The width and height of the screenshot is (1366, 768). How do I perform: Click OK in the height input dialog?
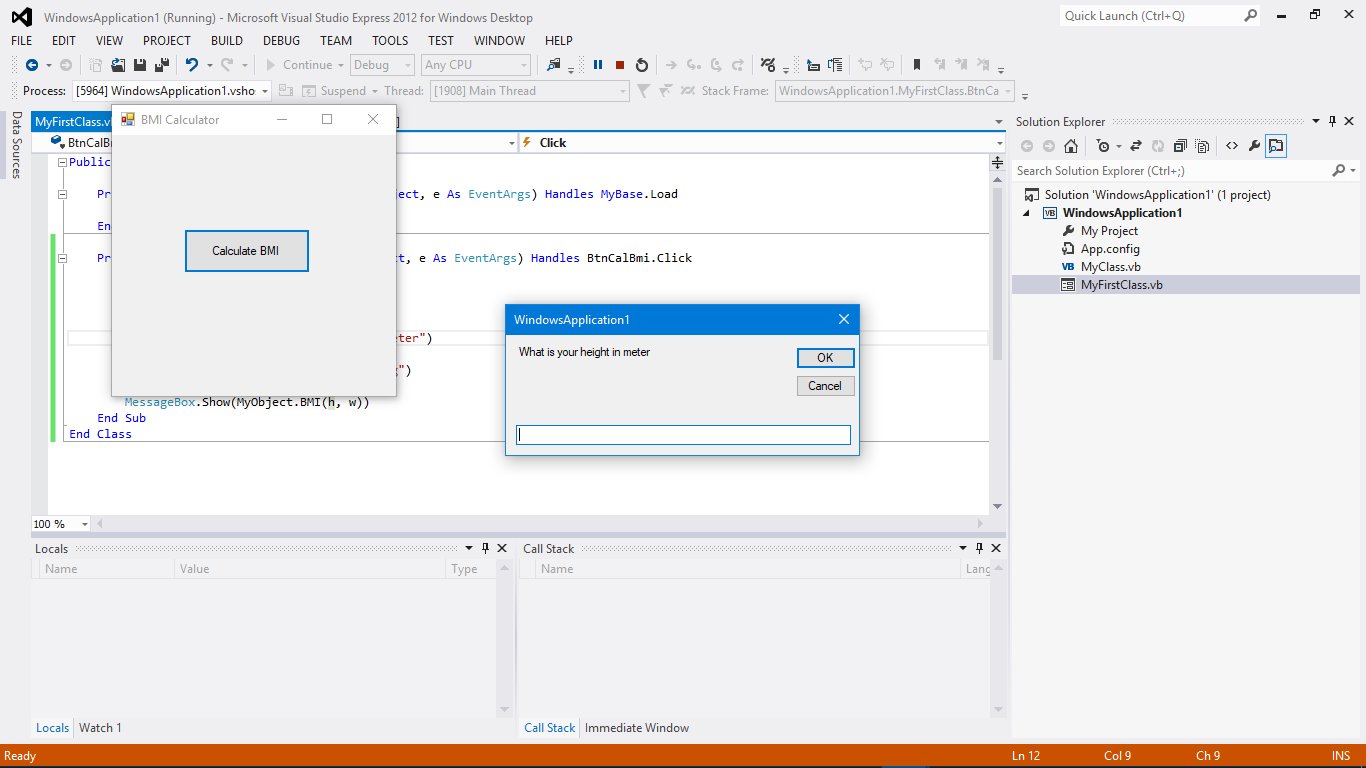tap(826, 358)
